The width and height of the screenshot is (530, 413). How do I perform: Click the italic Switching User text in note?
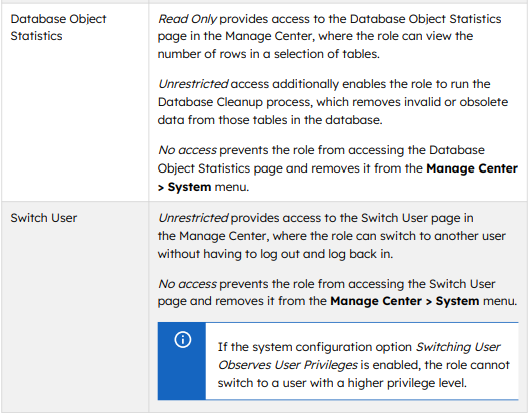458,347
